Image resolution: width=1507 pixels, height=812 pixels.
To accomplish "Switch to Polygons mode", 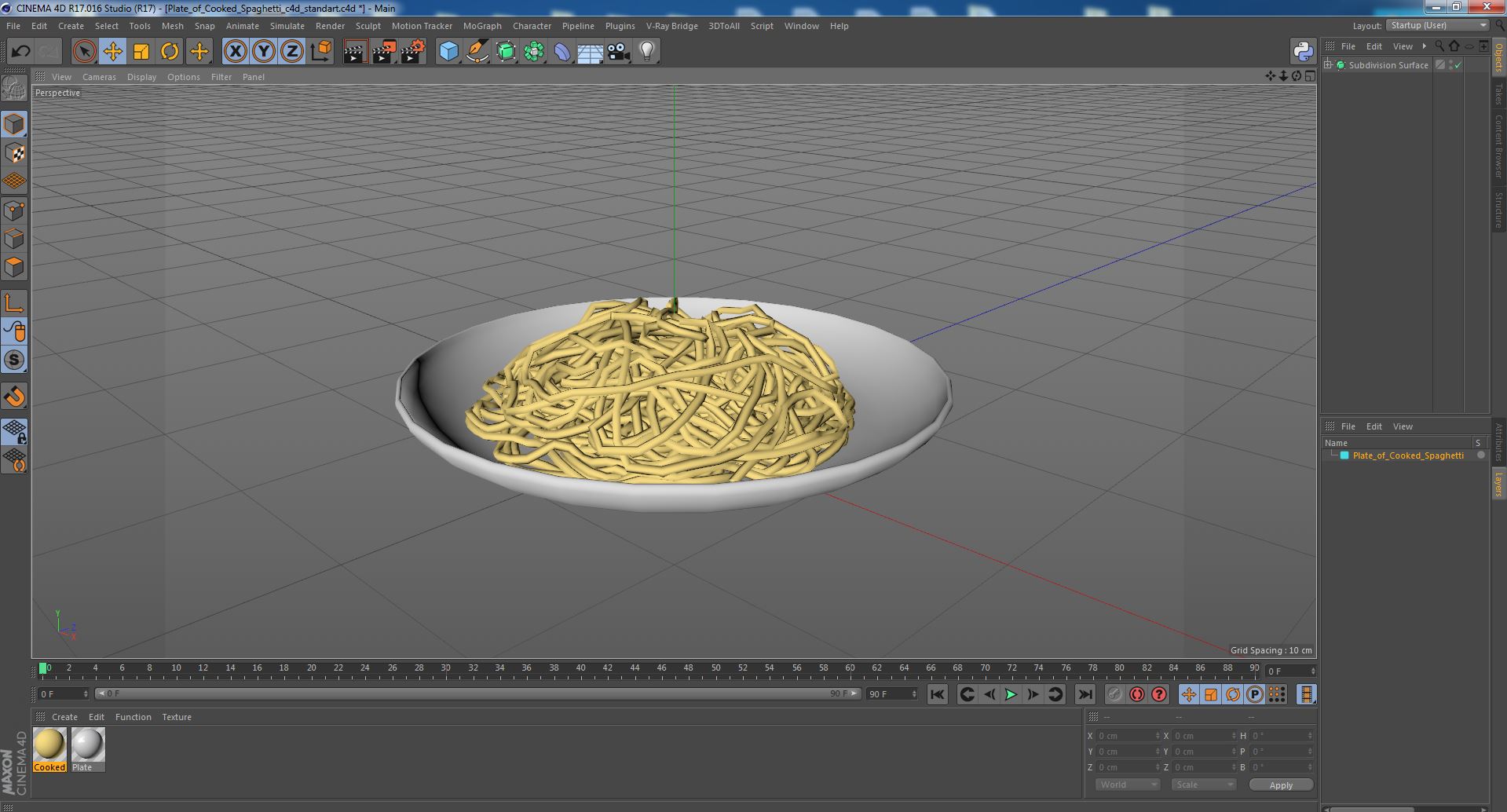I will coord(14,266).
